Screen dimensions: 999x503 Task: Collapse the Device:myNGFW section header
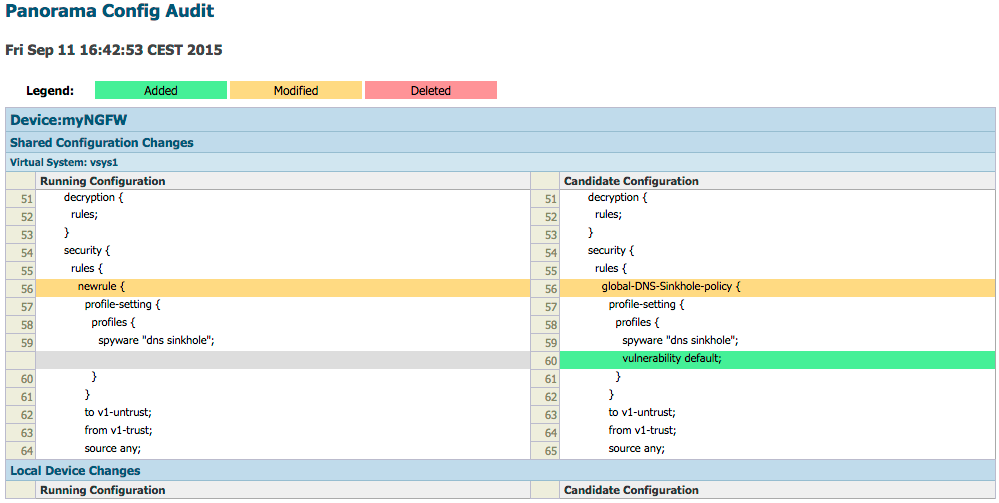pyautogui.click(x=69, y=120)
